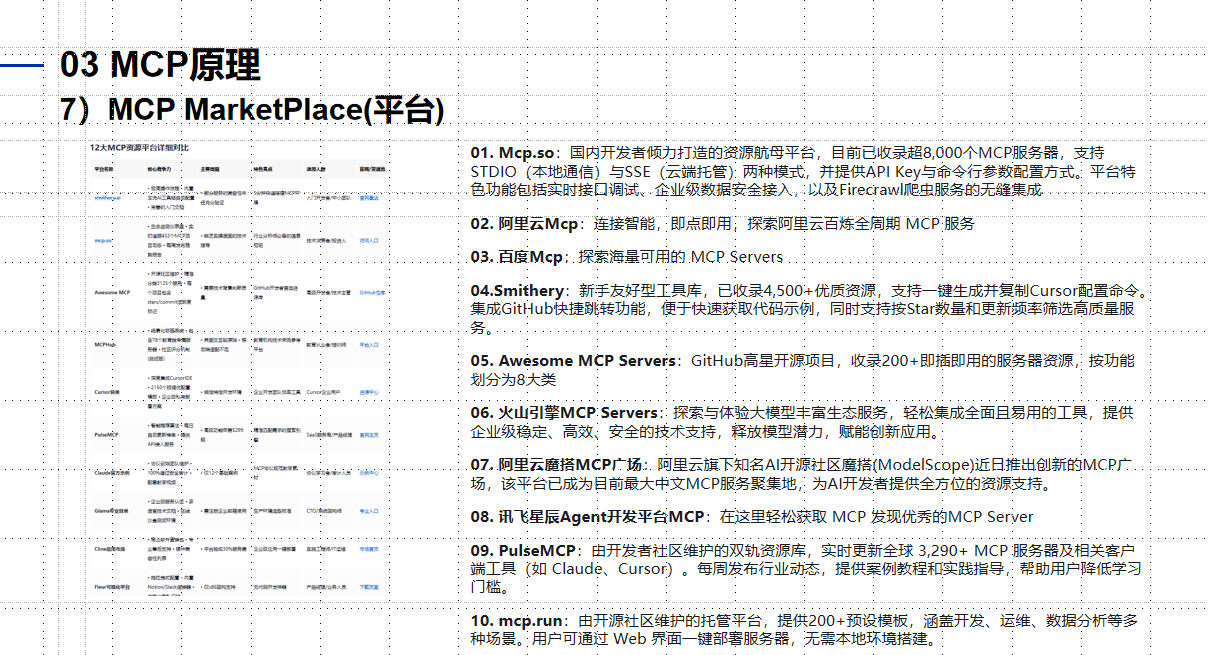1208x655 pixels.
Task: Click the bold heading "03. 百度Mcp"
Action: tap(517, 257)
